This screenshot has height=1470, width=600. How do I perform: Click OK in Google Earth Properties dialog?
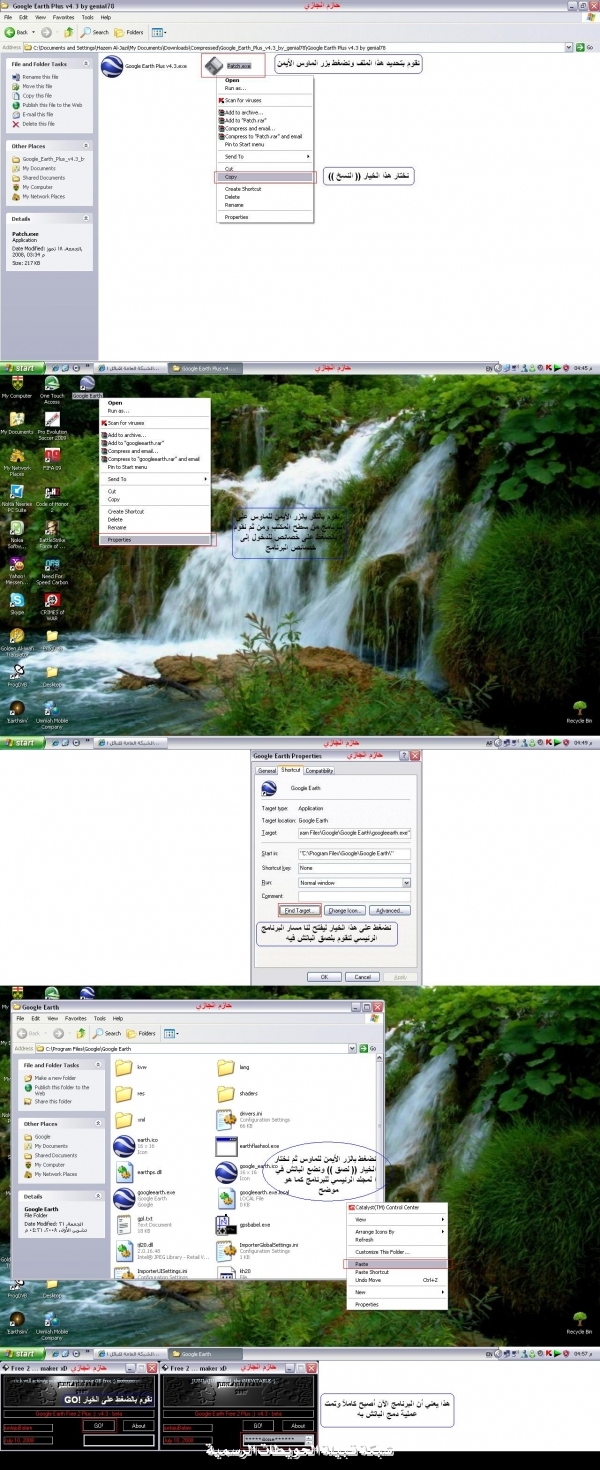click(324, 977)
